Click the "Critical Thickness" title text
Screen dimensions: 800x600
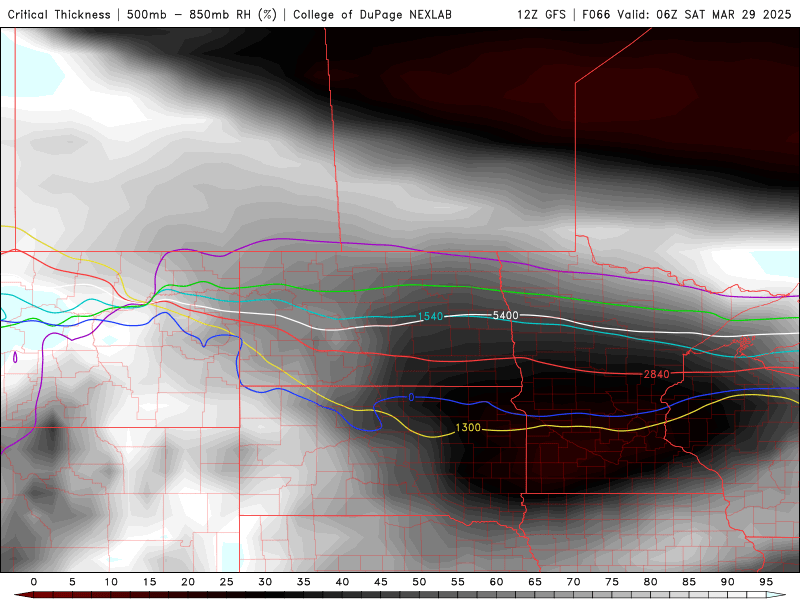tap(59, 15)
